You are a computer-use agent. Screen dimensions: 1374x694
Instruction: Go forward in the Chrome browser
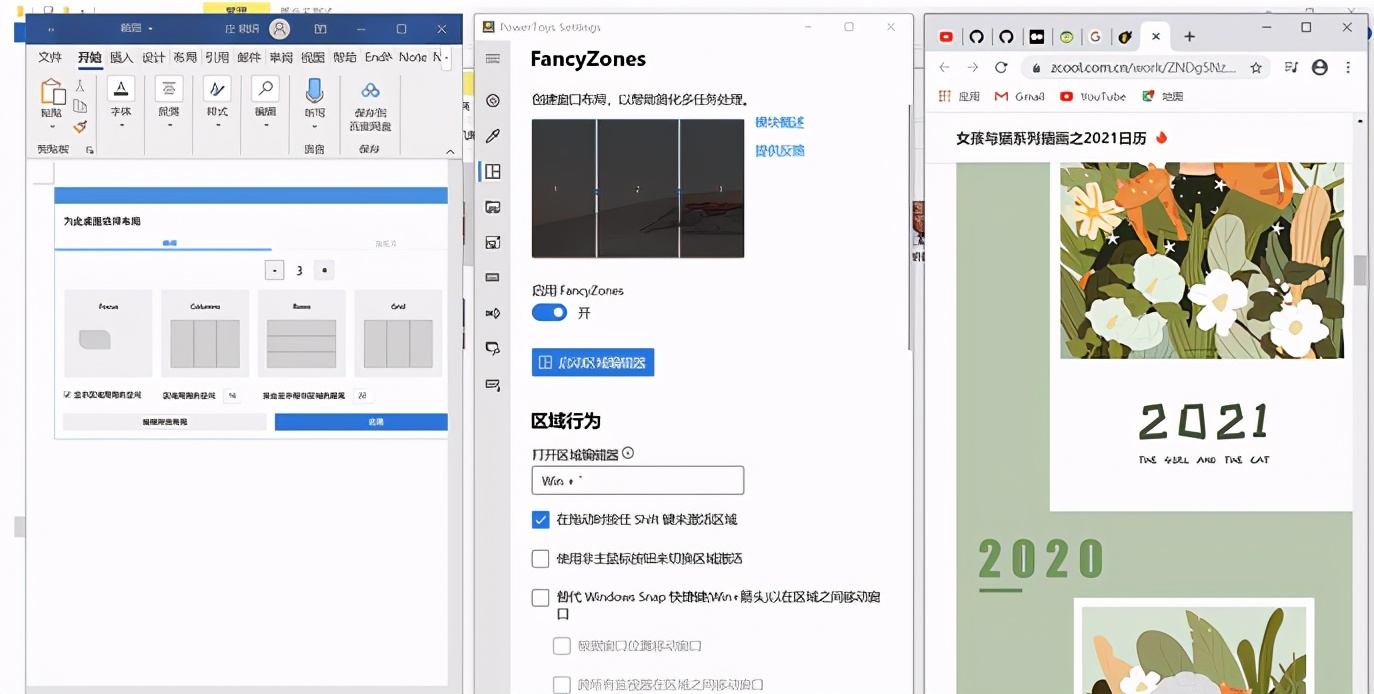tap(973, 67)
